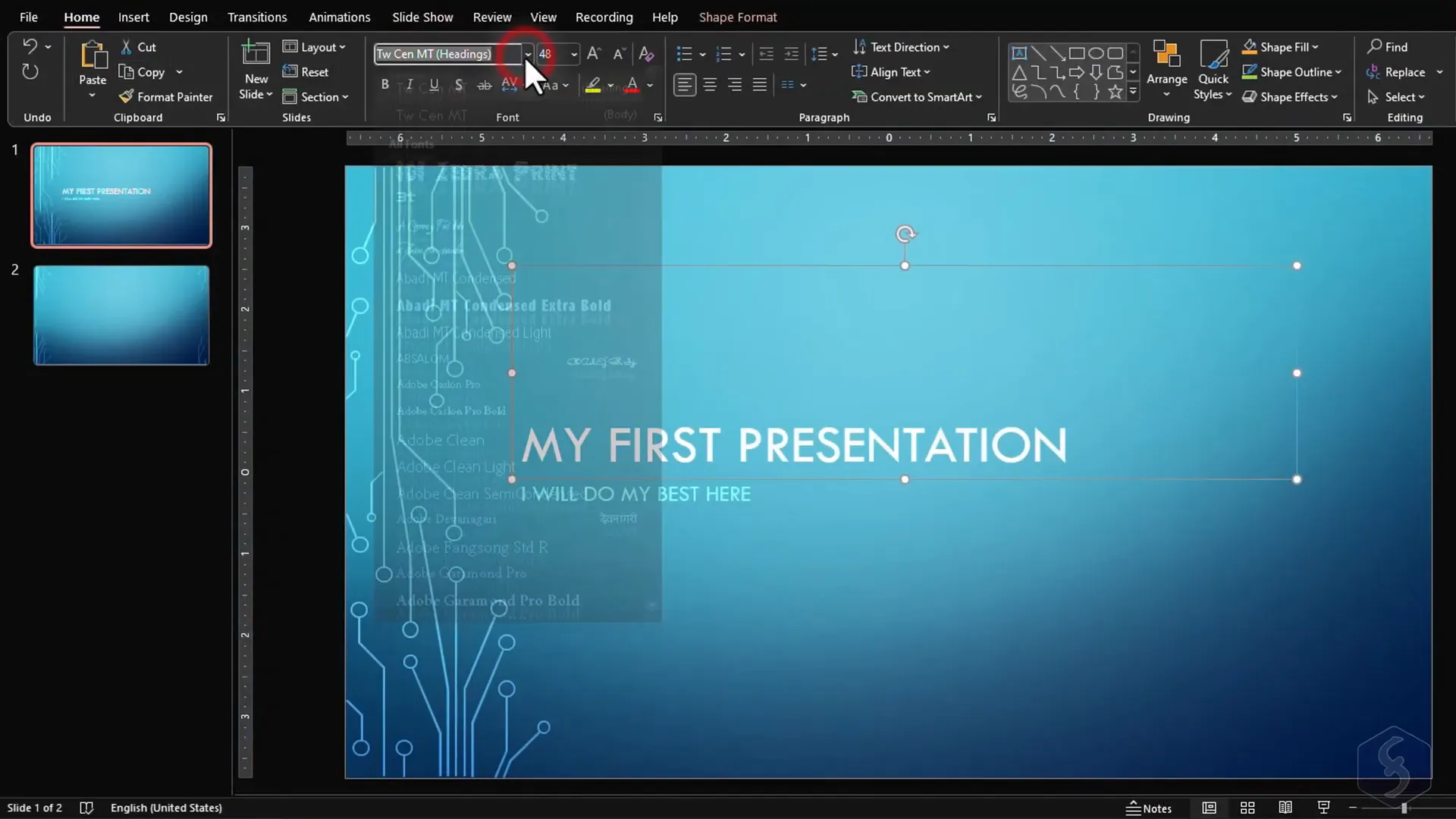Image resolution: width=1456 pixels, height=819 pixels.
Task: Select slide 2 thumbnail
Action: [121, 315]
